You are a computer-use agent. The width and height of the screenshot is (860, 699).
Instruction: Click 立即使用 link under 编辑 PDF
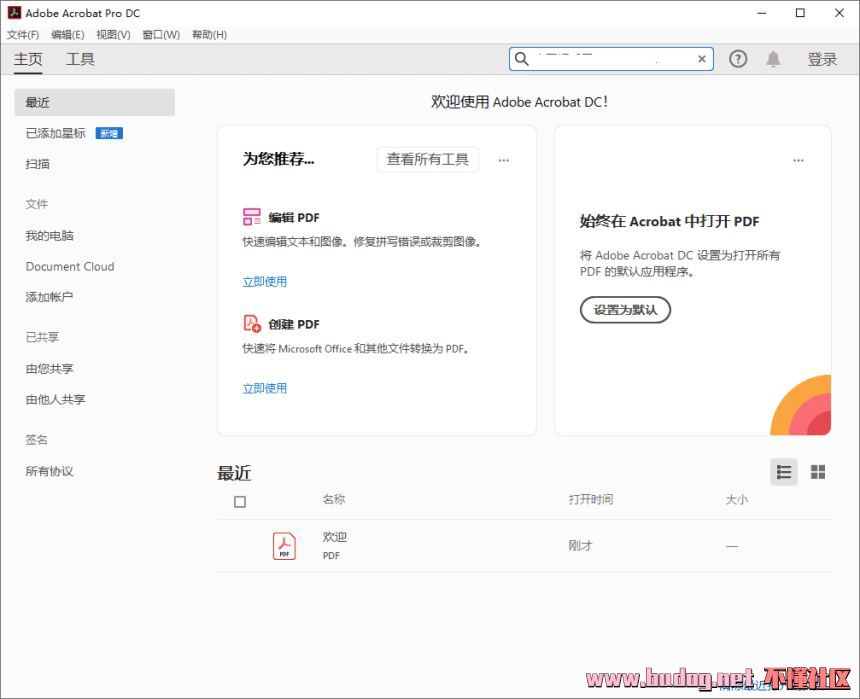(264, 281)
